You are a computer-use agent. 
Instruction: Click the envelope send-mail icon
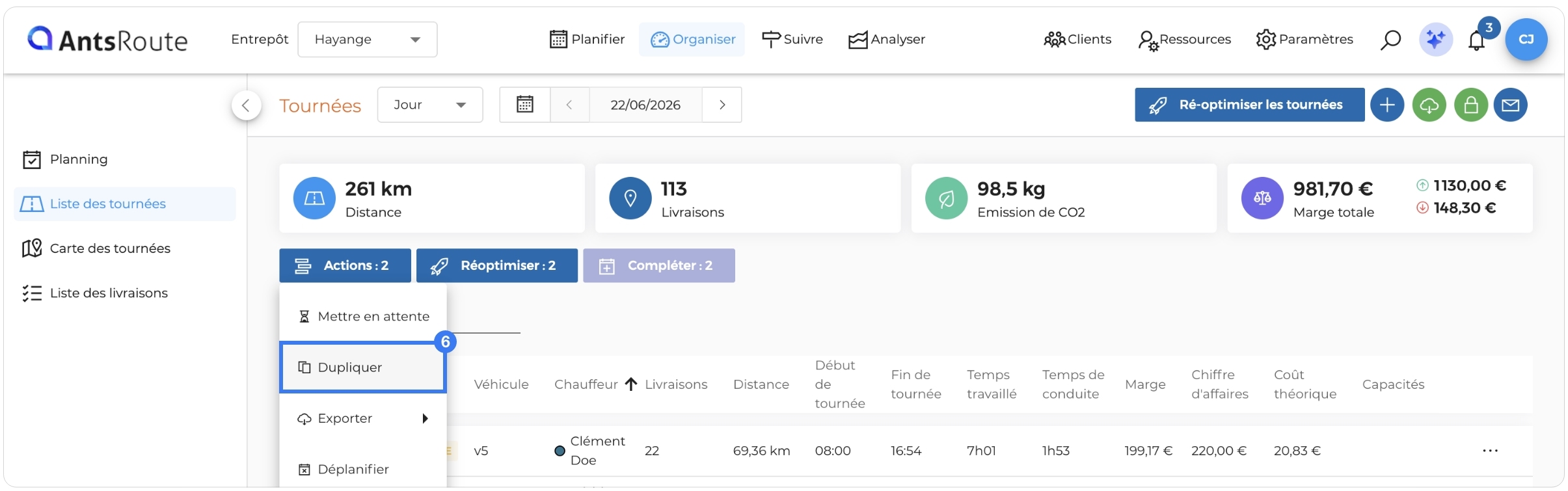pyautogui.click(x=1511, y=105)
